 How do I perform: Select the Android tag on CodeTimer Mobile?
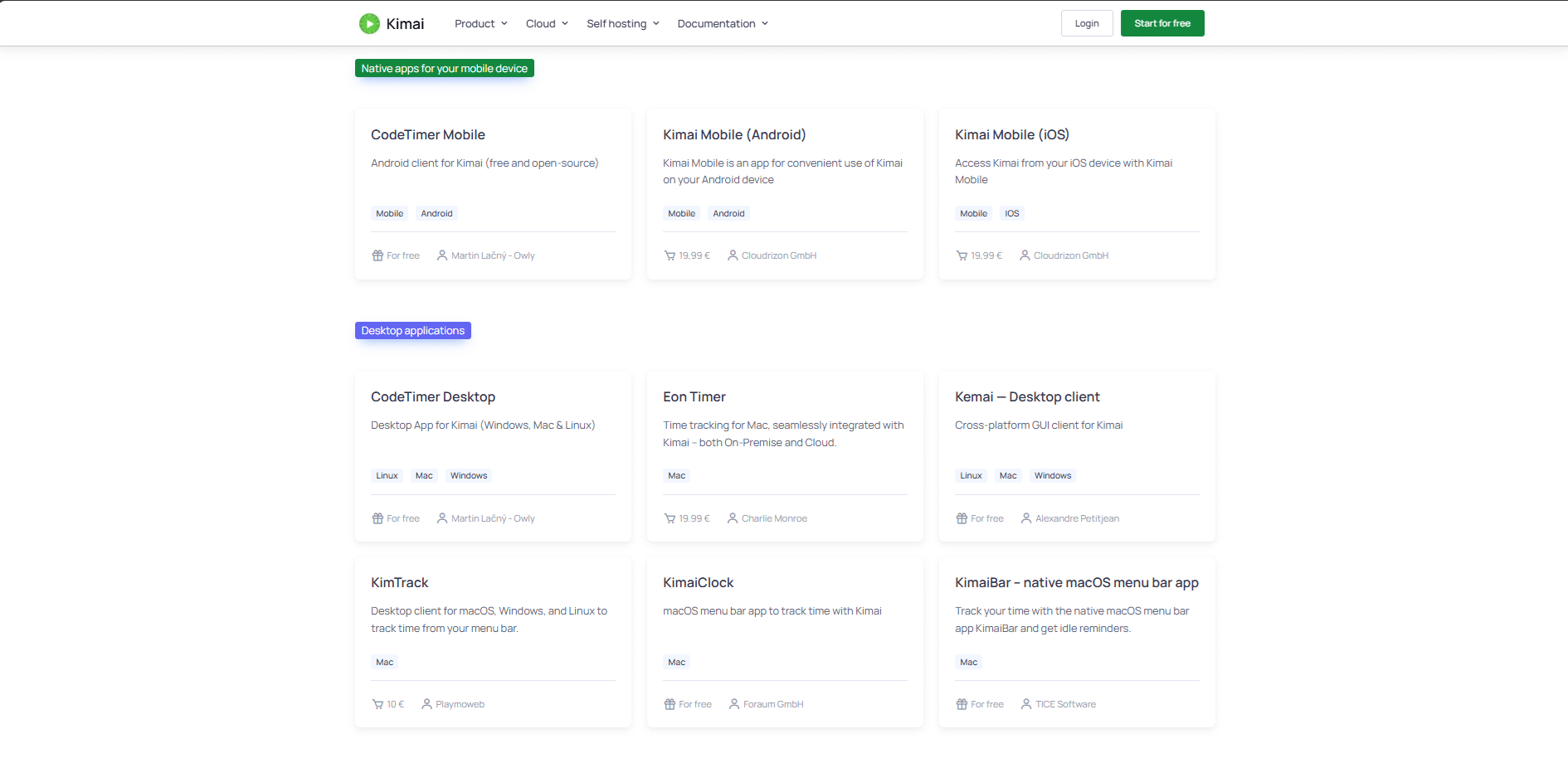tap(436, 214)
